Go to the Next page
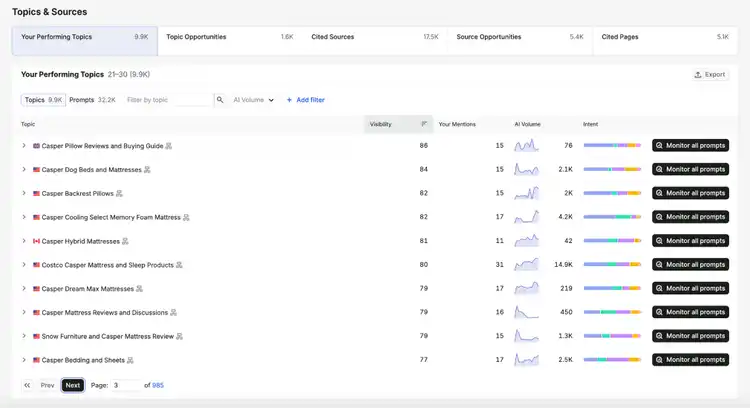 (x=73, y=385)
